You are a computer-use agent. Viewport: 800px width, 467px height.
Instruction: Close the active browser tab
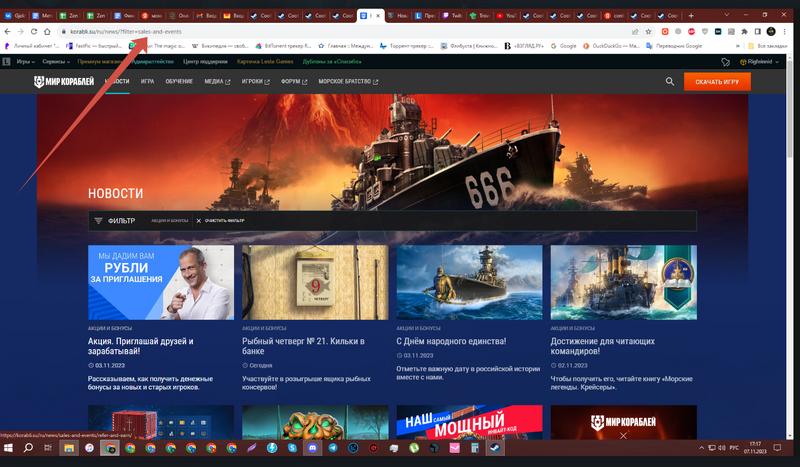pos(378,16)
